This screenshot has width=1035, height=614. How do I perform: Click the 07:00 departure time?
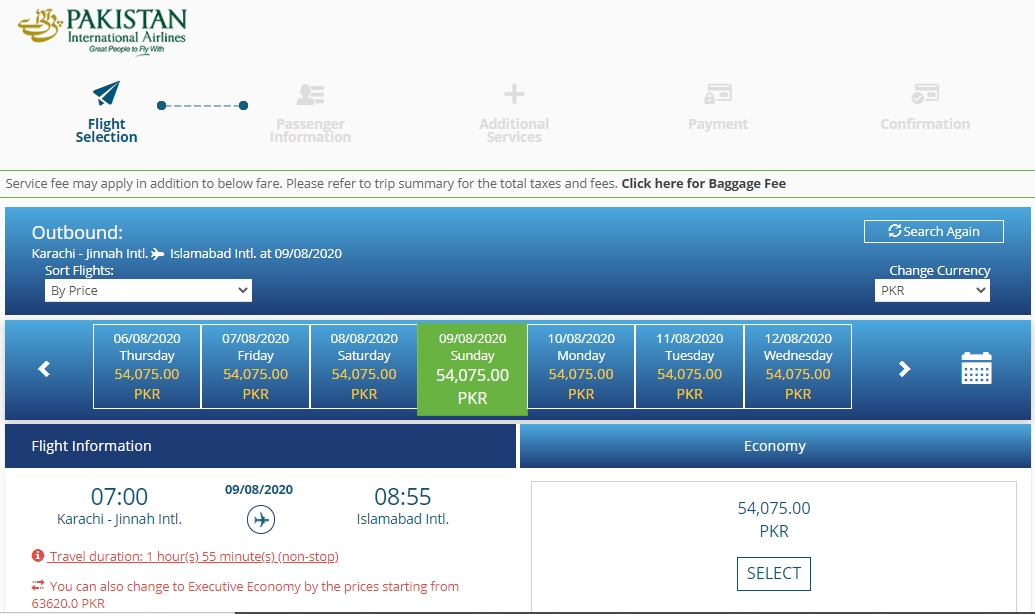click(119, 496)
